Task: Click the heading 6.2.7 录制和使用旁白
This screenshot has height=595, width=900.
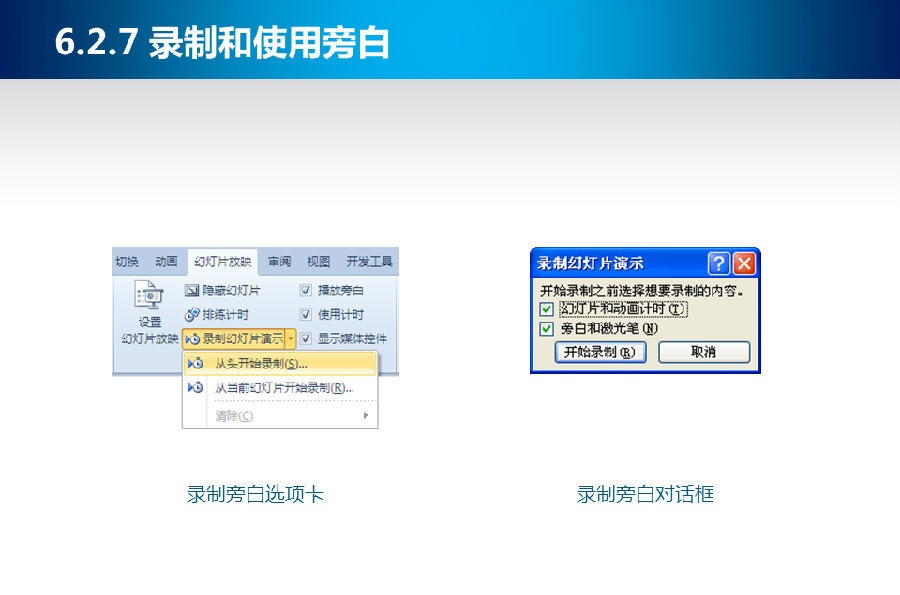Action: (222, 42)
